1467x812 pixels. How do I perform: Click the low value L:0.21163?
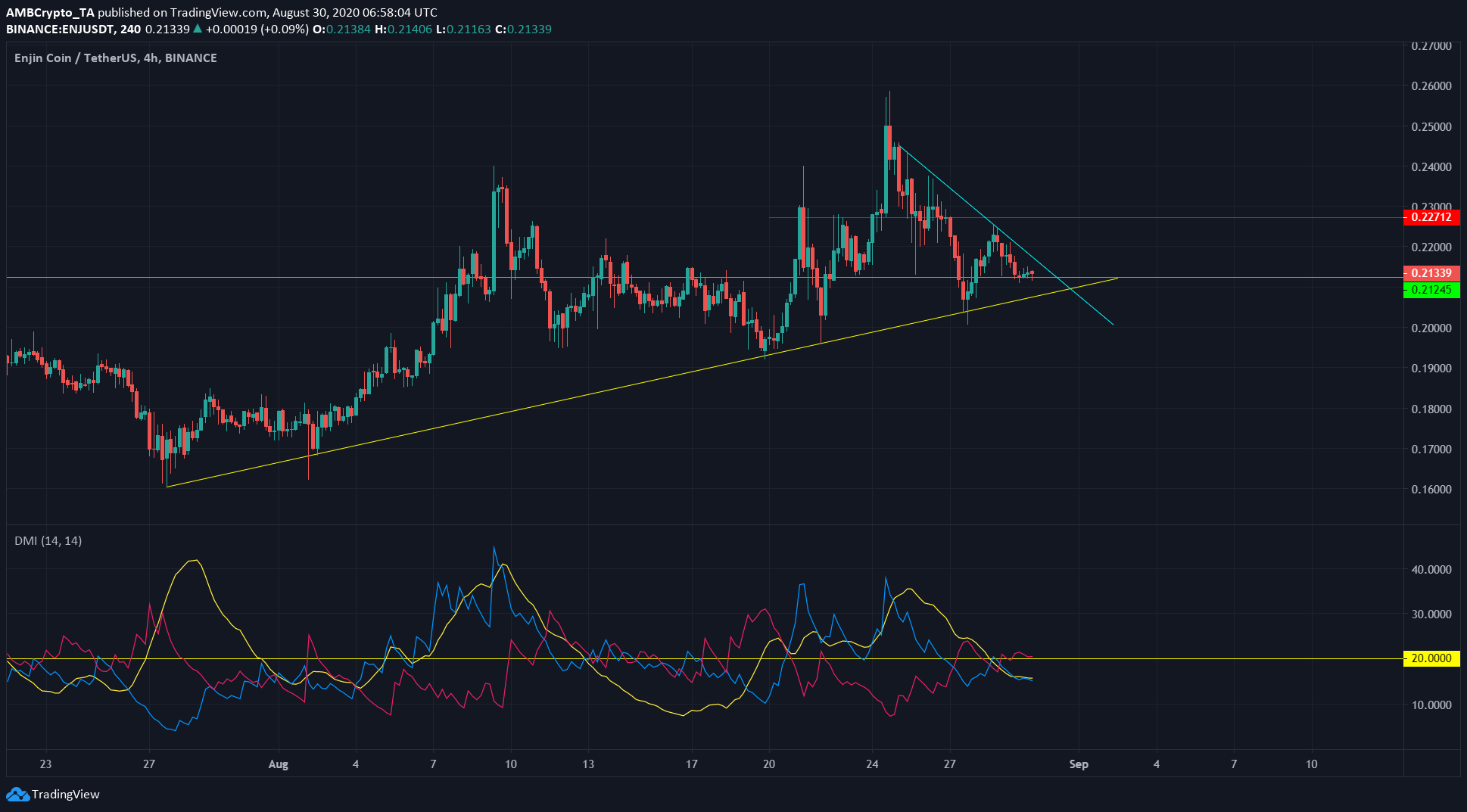click(x=463, y=29)
